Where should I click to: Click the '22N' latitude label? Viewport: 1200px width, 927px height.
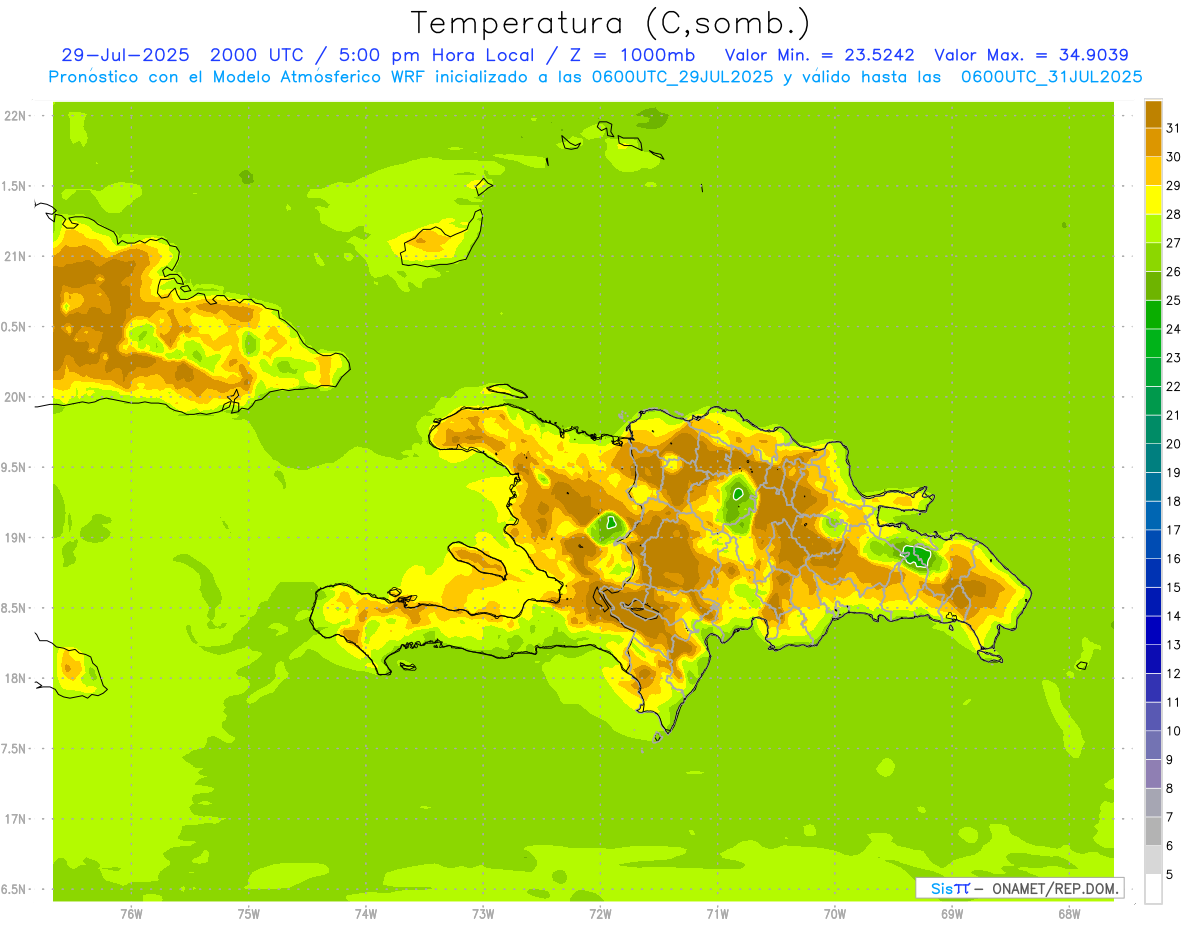pyautogui.click(x=15, y=116)
